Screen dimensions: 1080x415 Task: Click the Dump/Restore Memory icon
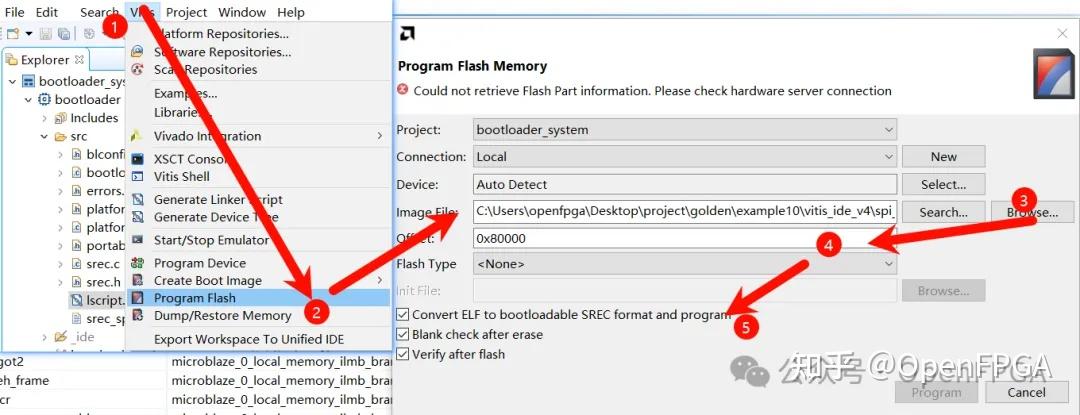tap(136, 316)
